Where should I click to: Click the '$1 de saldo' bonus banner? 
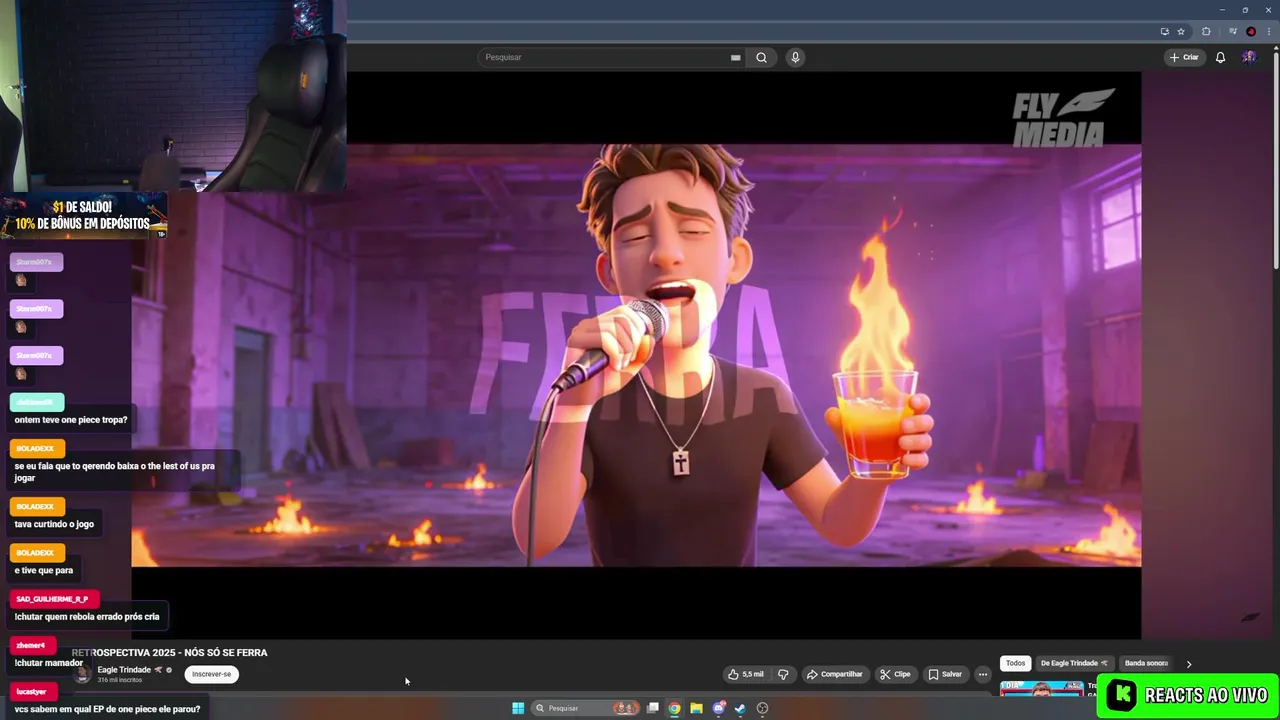pyautogui.click(x=84, y=216)
